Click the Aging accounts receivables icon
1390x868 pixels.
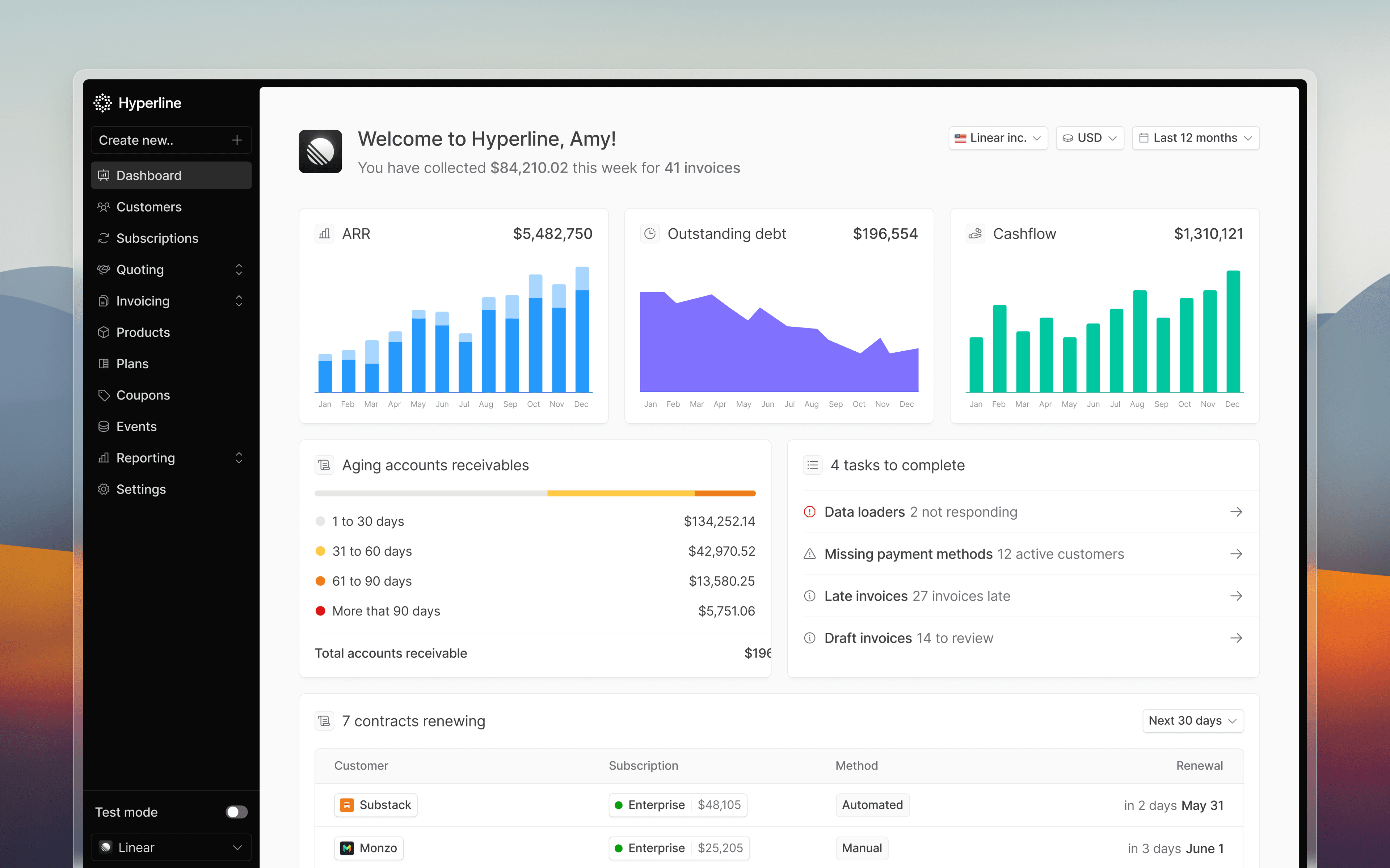point(324,465)
